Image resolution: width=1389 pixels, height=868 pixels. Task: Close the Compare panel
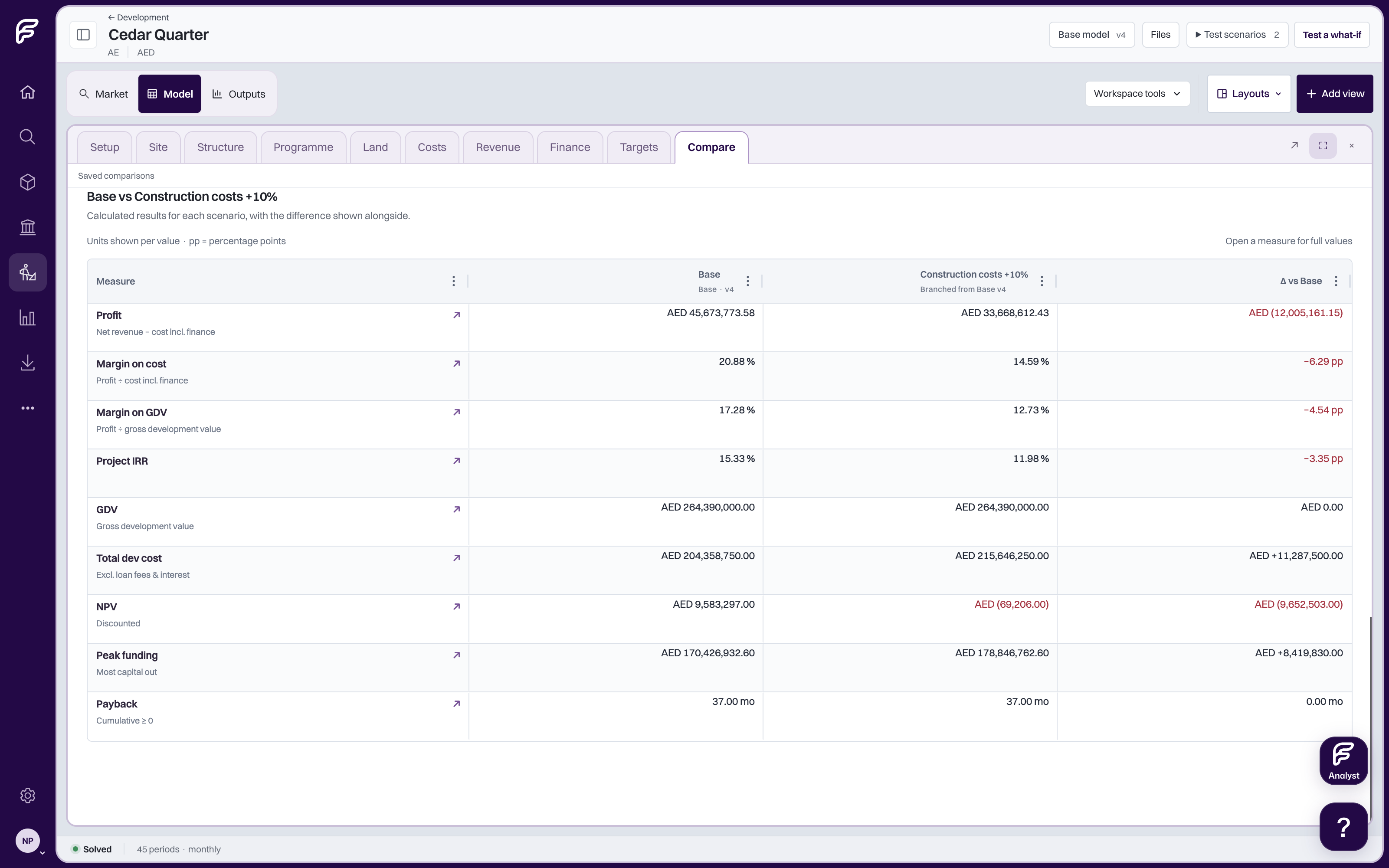(x=1352, y=146)
